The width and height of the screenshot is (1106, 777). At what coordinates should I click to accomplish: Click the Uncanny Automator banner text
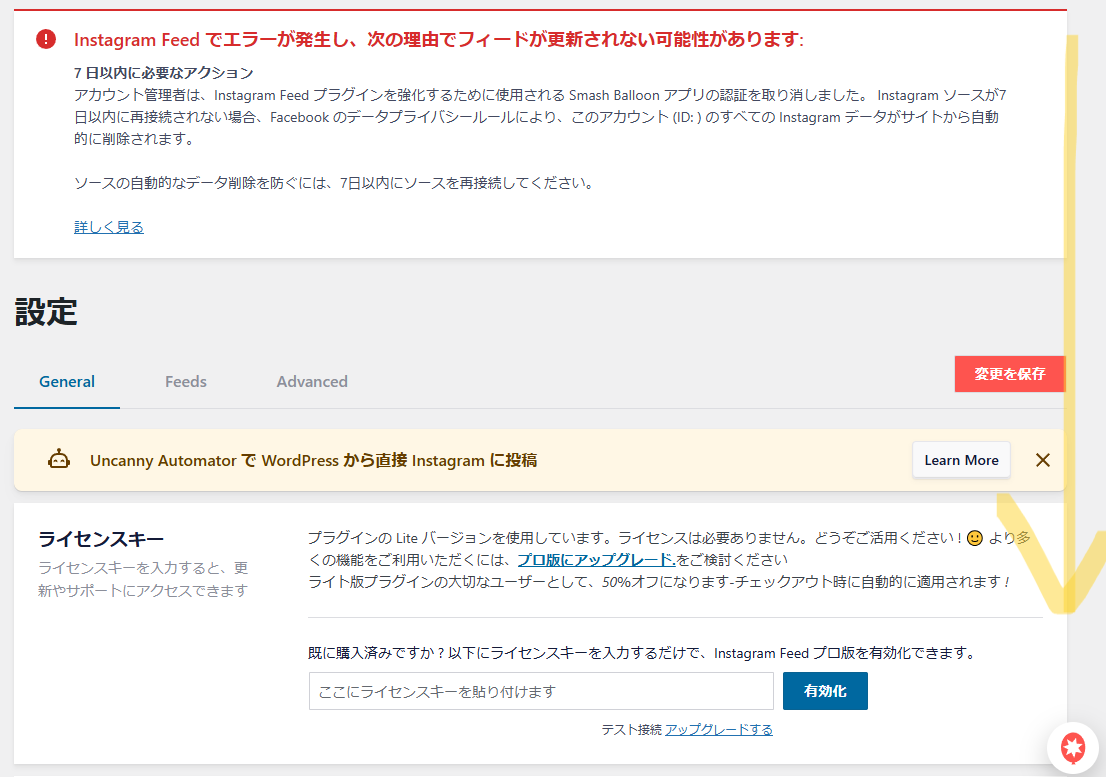(x=313, y=460)
